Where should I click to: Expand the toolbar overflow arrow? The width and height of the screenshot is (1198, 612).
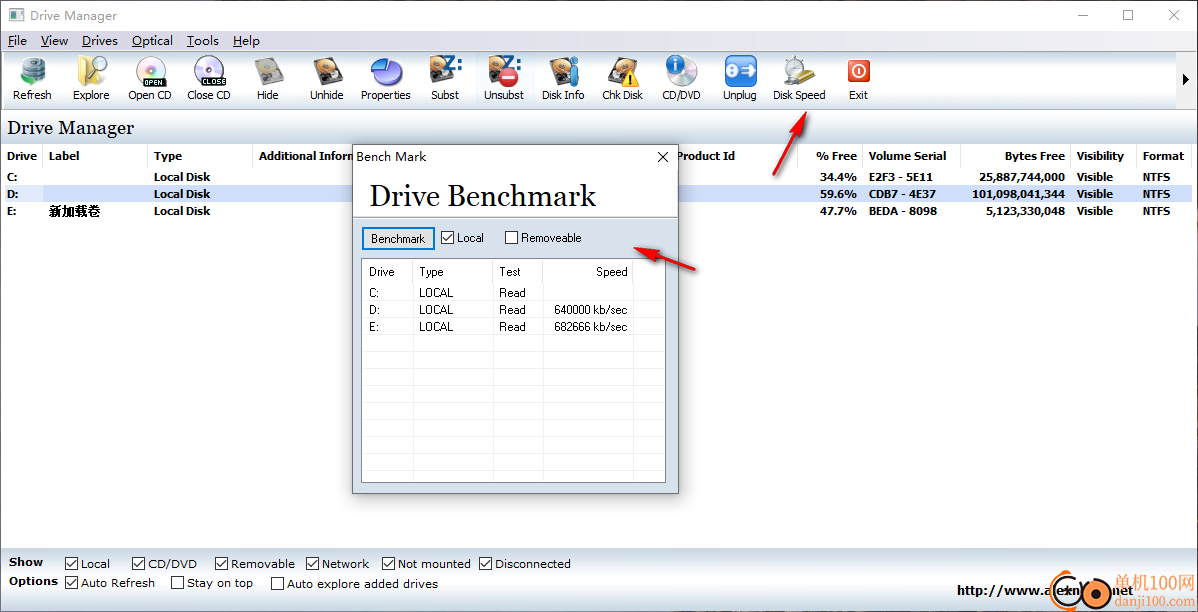(x=1186, y=79)
